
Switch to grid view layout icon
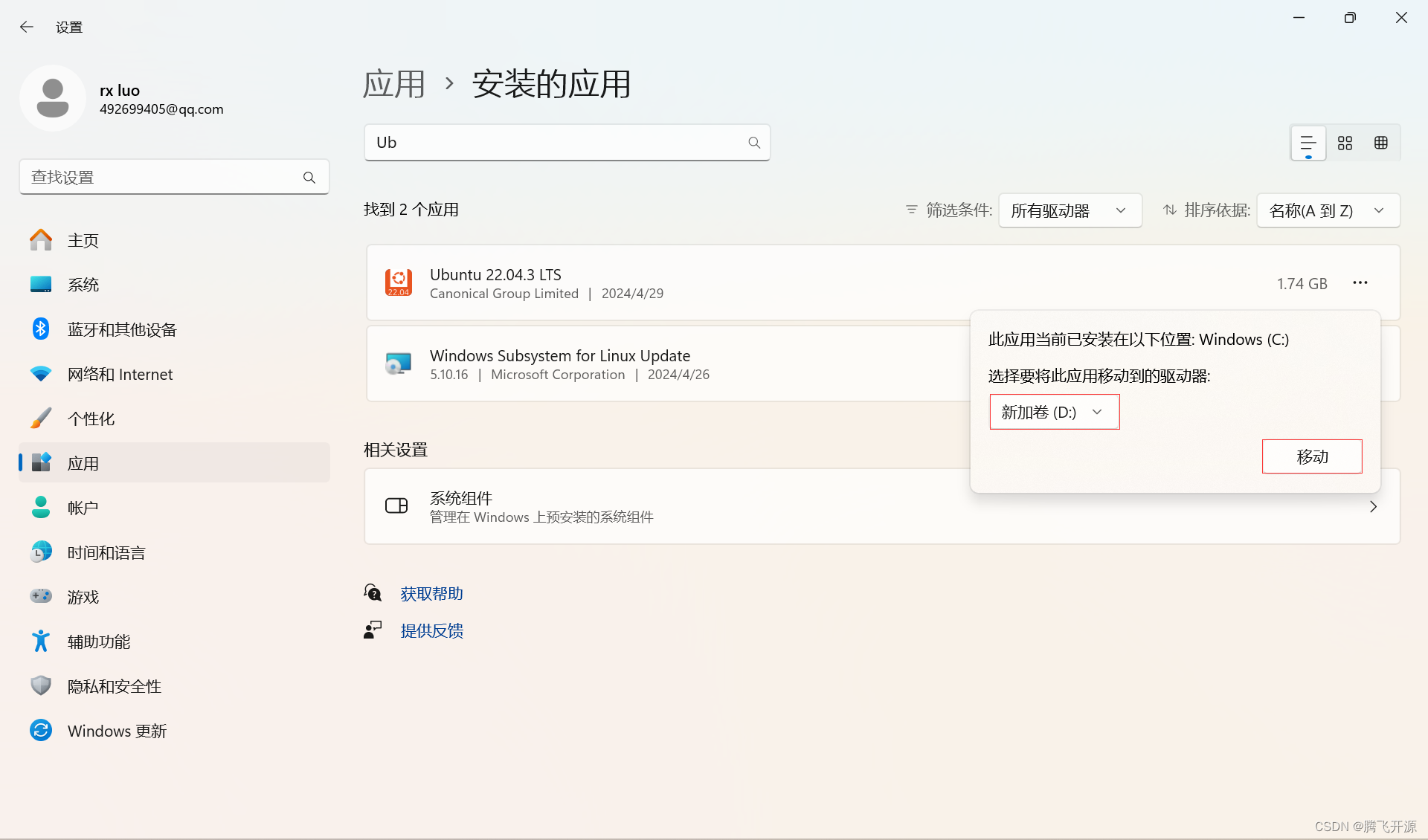click(1345, 143)
